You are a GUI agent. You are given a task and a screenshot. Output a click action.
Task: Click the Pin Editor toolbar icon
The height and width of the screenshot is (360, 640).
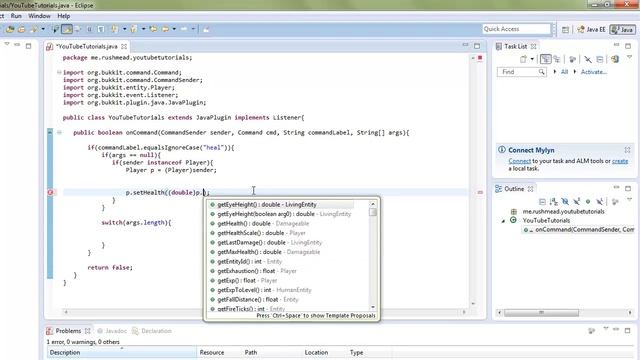click(x=206, y=29)
